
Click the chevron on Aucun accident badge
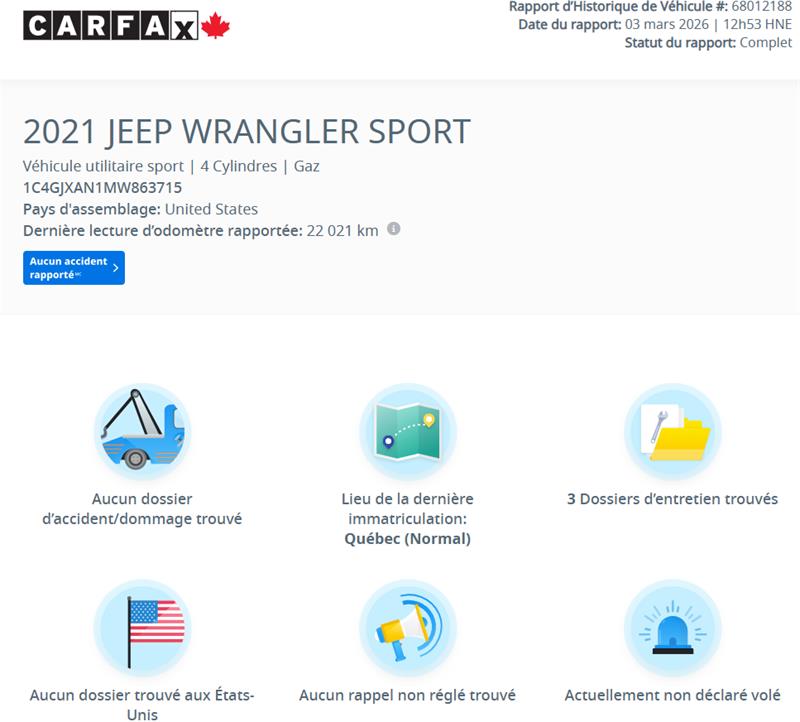pos(115,268)
